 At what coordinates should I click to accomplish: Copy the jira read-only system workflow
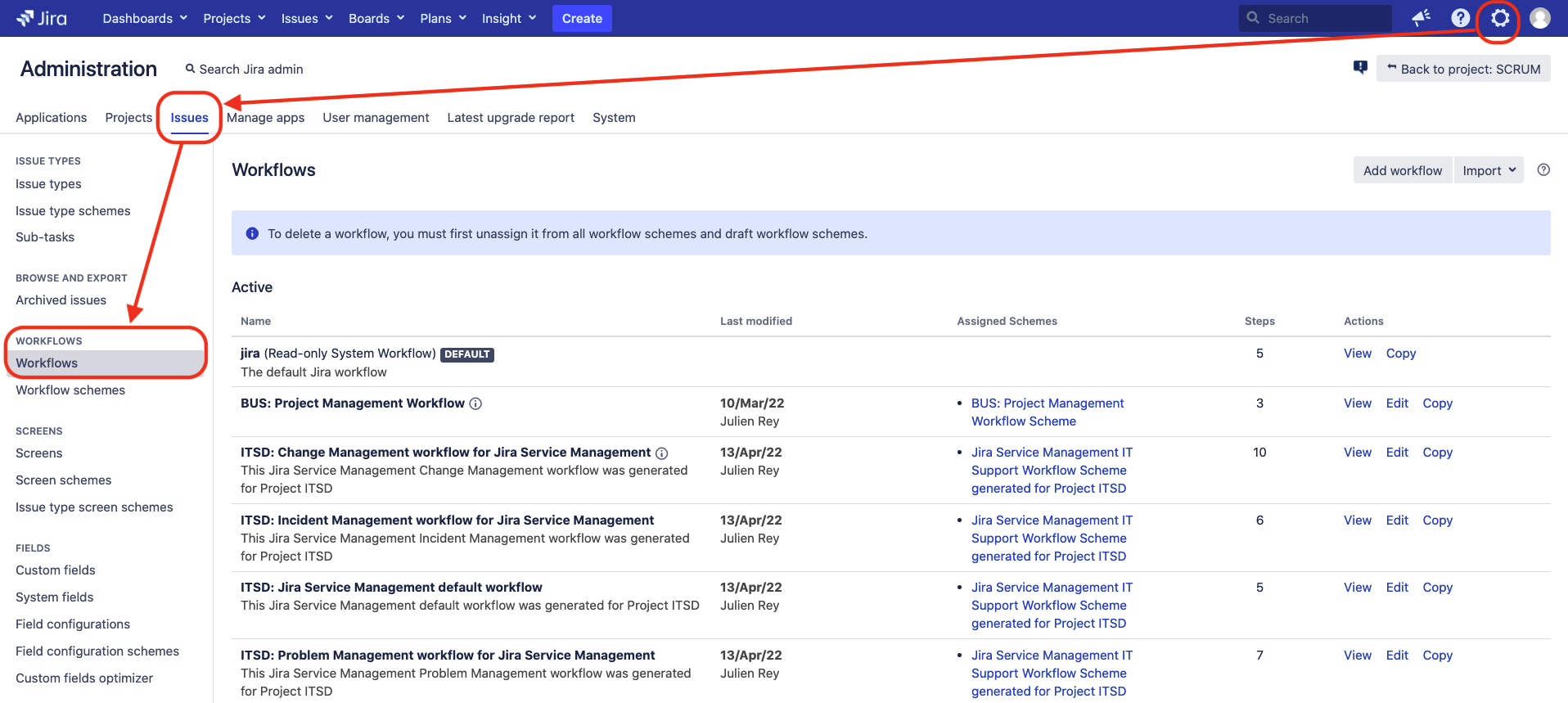coord(1401,354)
